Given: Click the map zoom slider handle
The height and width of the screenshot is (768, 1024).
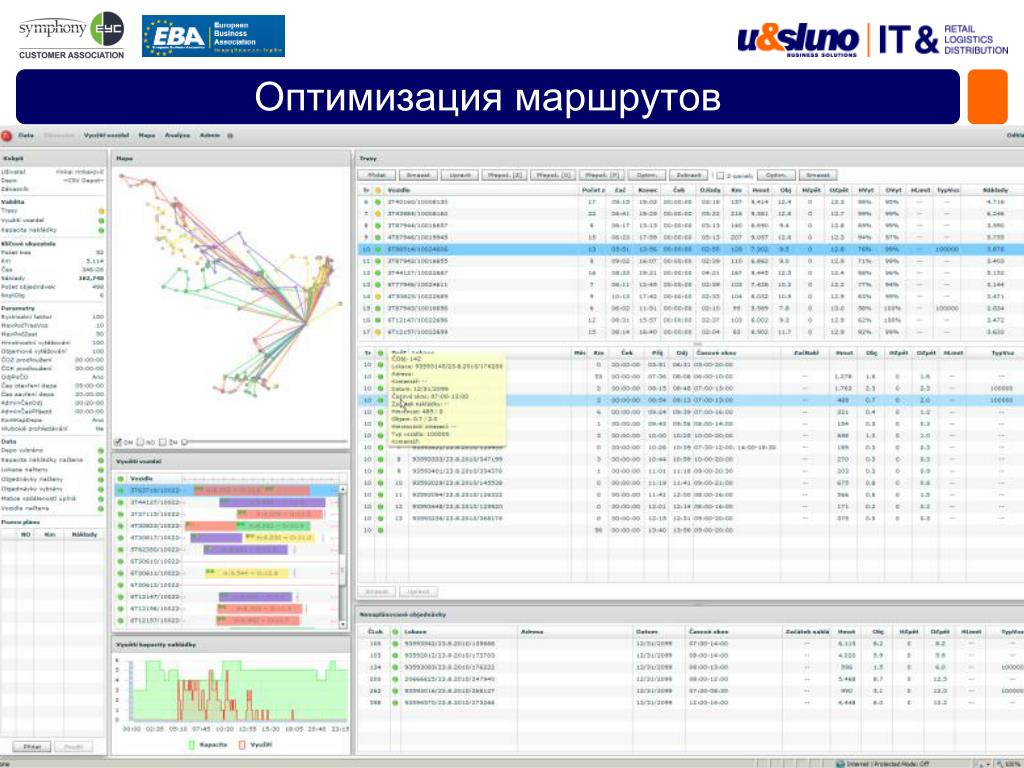Looking at the screenshot, I should click(x=185, y=442).
